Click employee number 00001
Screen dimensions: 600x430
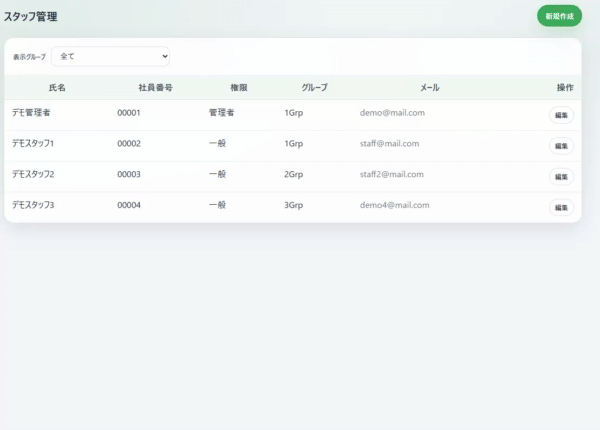tap(129, 113)
